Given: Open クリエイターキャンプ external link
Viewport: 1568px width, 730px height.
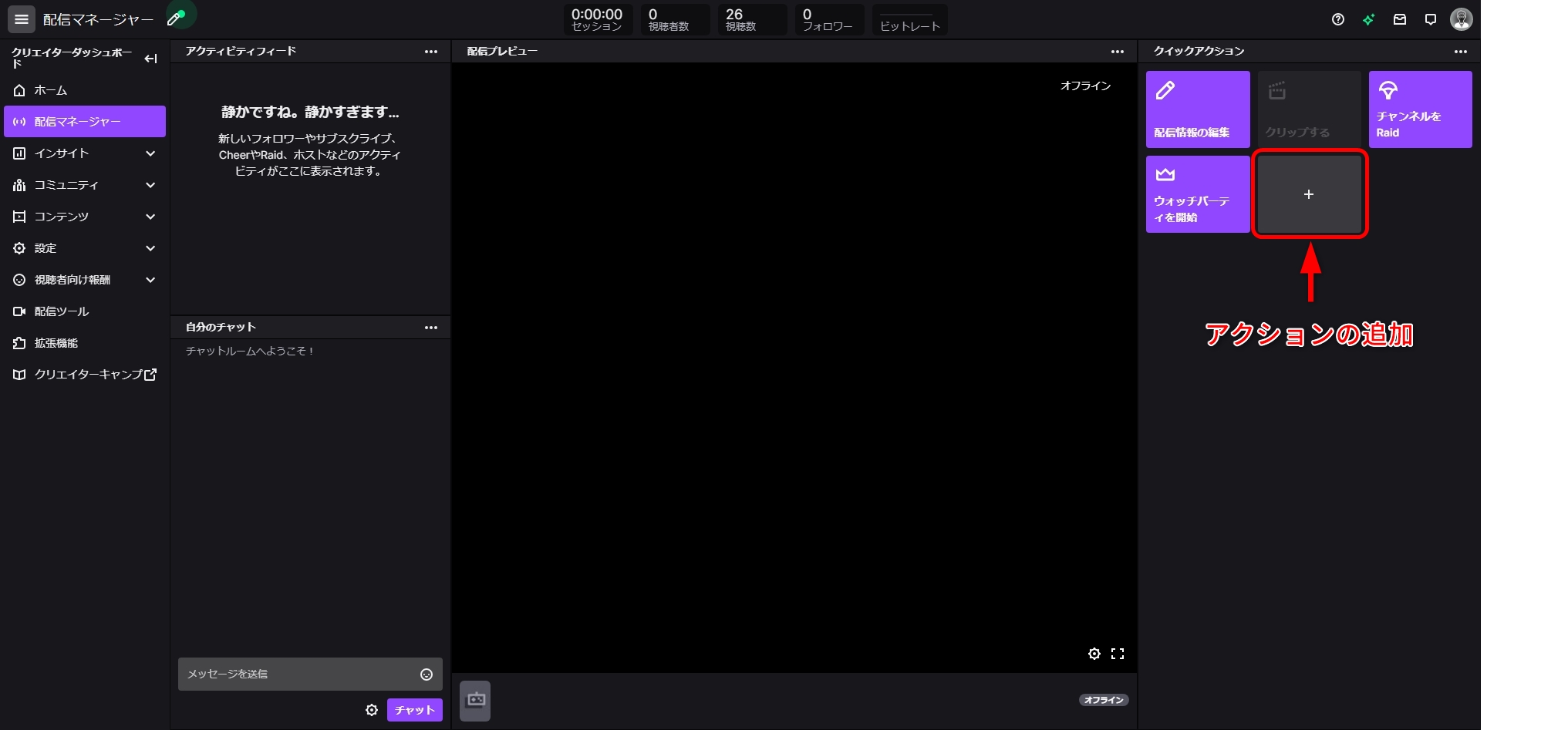Looking at the screenshot, I should tap(85, 375).
